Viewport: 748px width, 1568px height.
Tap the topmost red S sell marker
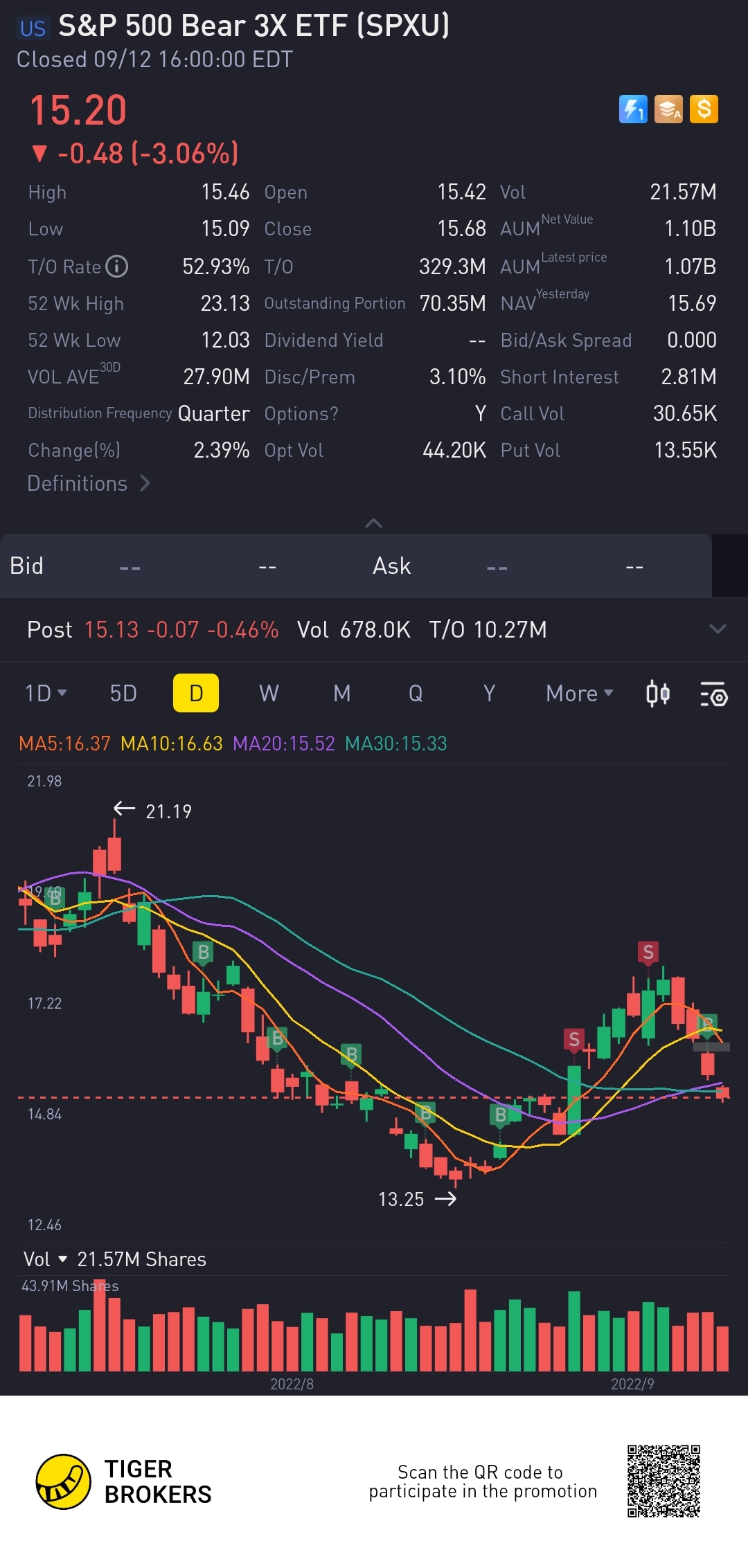(x=648, y=953)
